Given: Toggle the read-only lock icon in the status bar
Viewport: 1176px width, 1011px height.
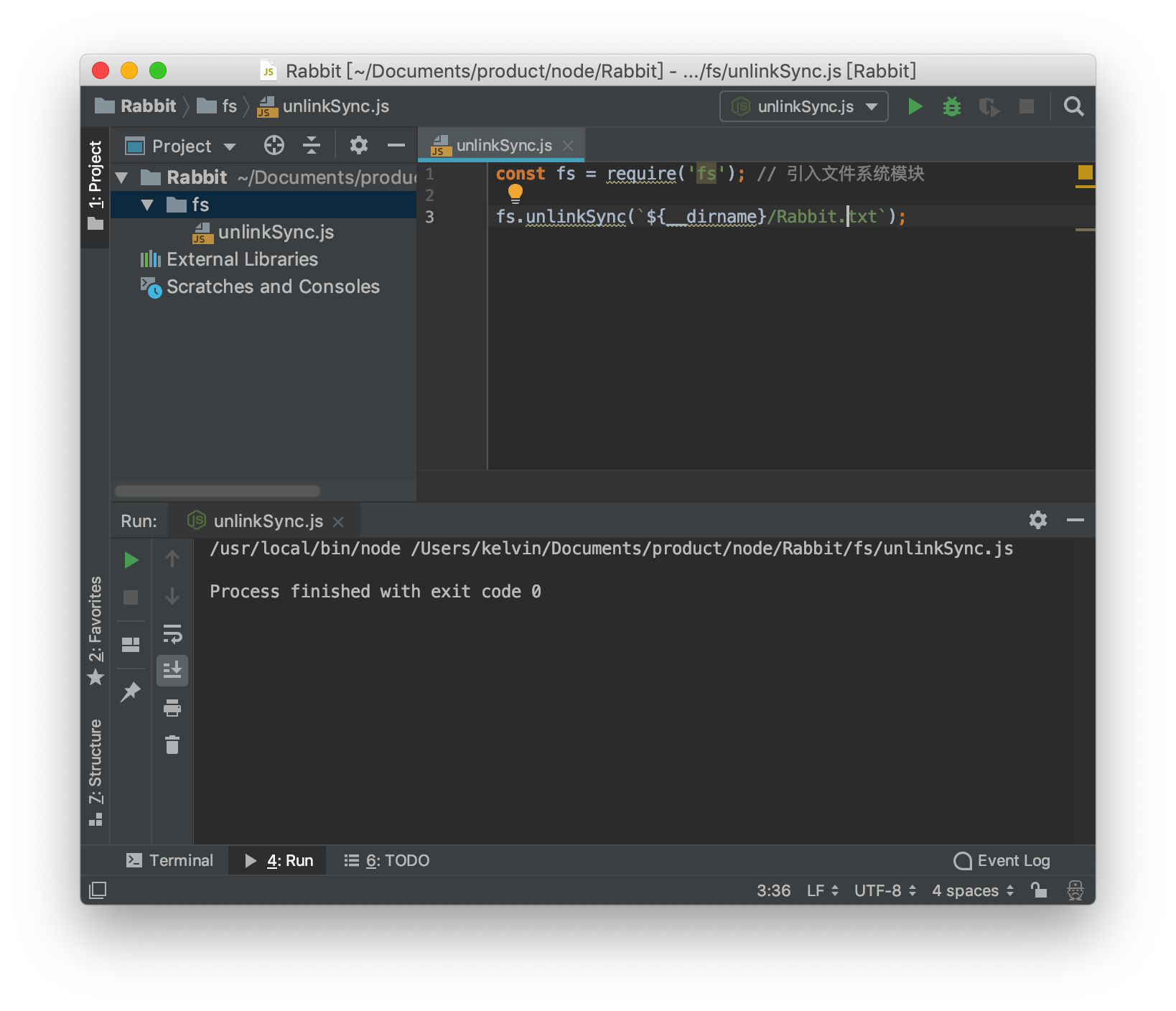Looking at the screenshot, I should 1038,890.
